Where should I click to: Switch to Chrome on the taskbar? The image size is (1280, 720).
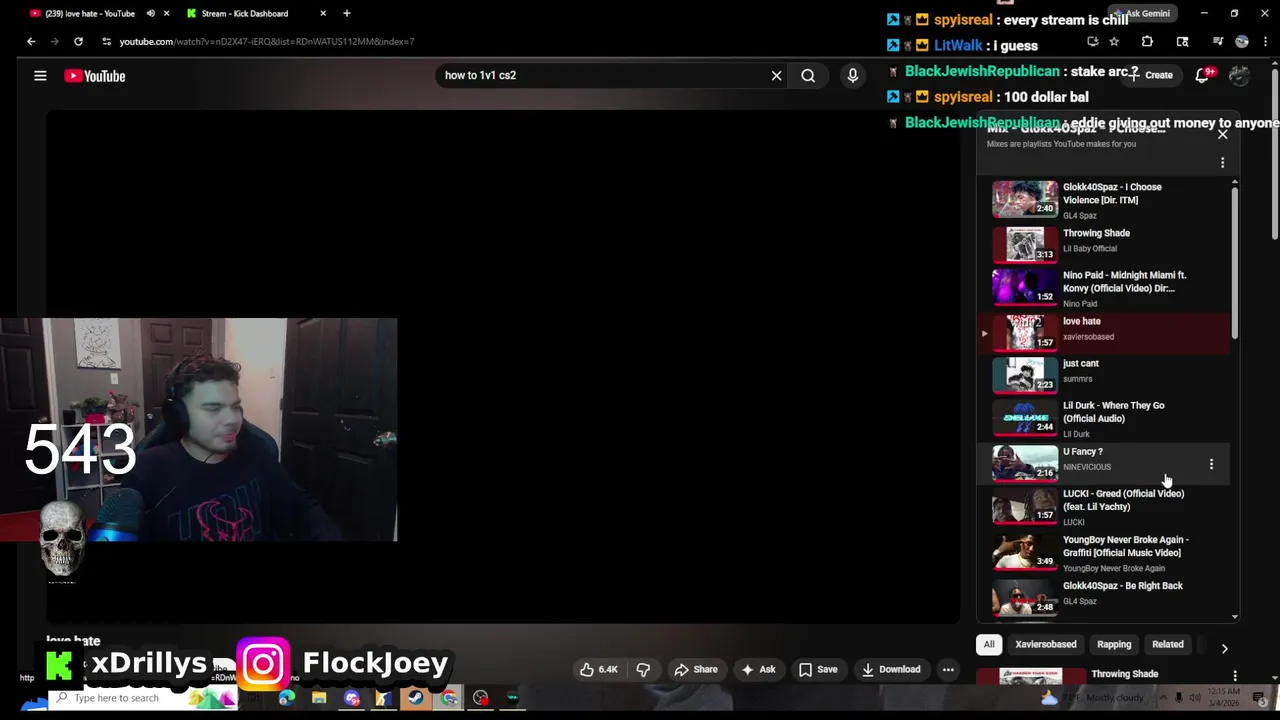tap(449, 698)
